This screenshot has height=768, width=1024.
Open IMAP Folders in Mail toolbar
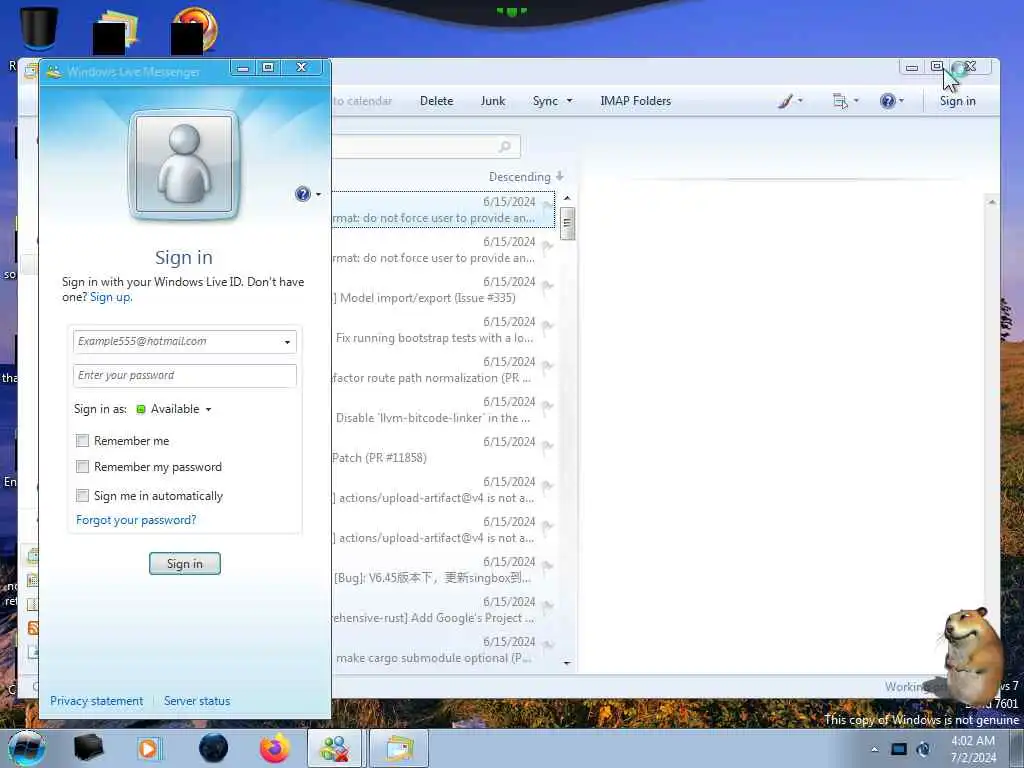click(635, 101)
